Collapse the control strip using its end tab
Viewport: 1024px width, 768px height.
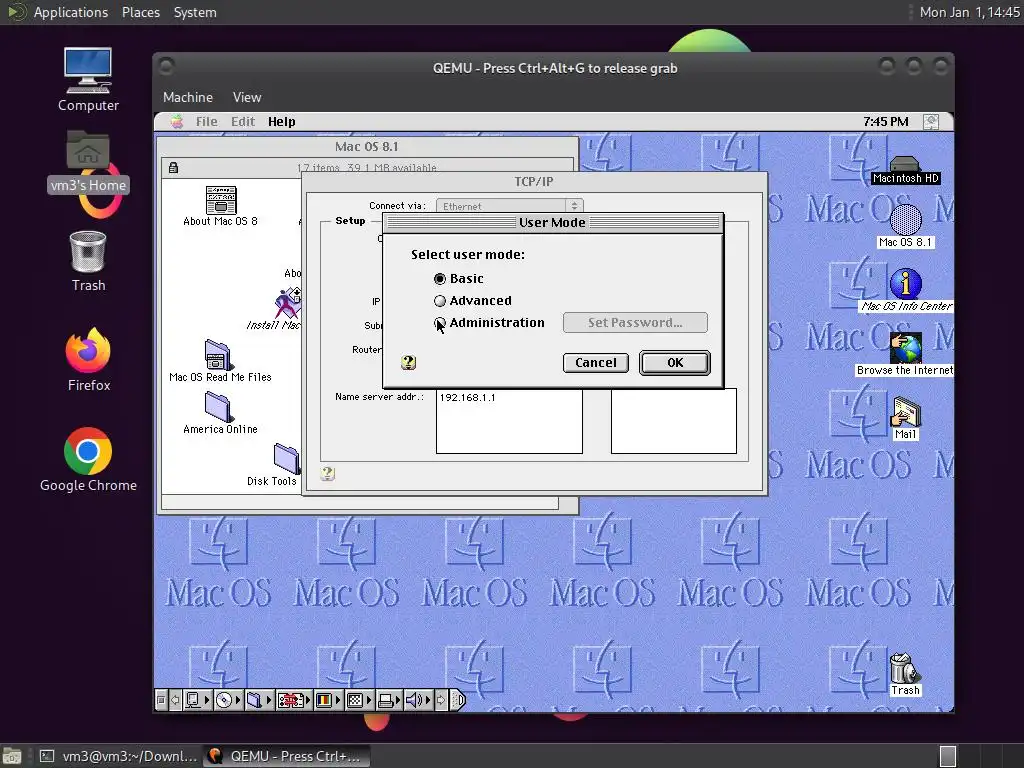coord(458,701)
